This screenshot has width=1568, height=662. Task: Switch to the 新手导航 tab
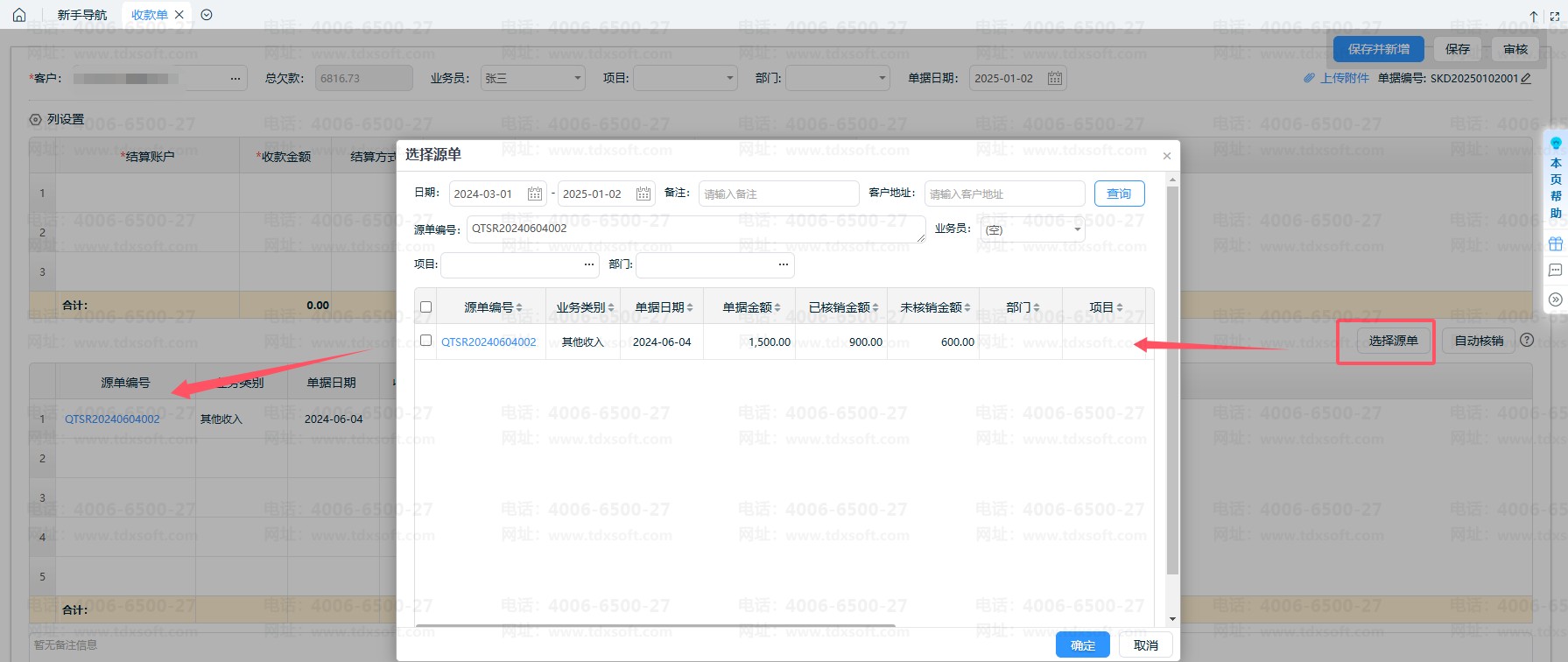[x=82, y=15]
